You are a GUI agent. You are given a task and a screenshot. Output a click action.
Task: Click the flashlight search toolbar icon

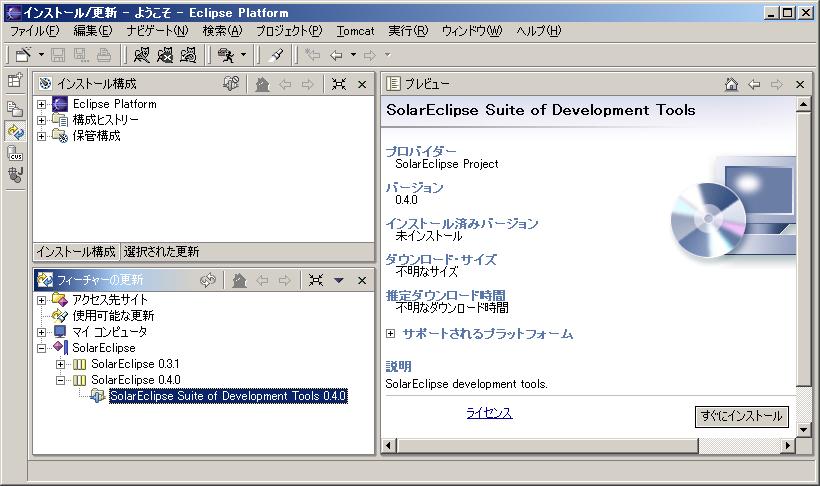pyautogui.click(x=276, y=55)
